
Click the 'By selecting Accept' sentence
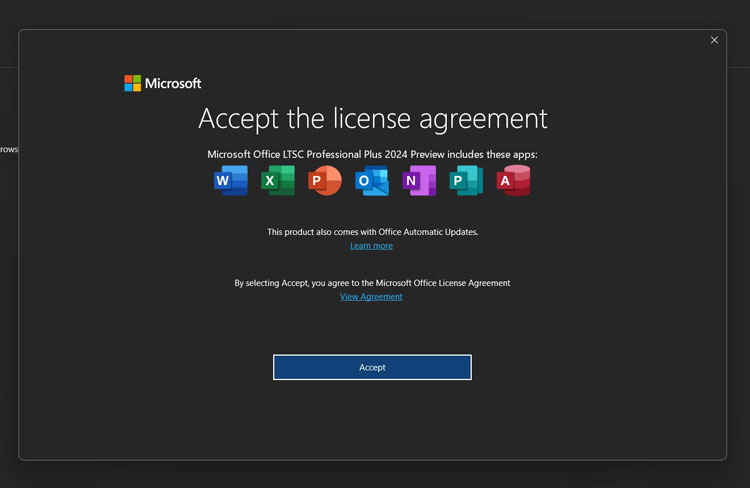[x=372, y=283]
